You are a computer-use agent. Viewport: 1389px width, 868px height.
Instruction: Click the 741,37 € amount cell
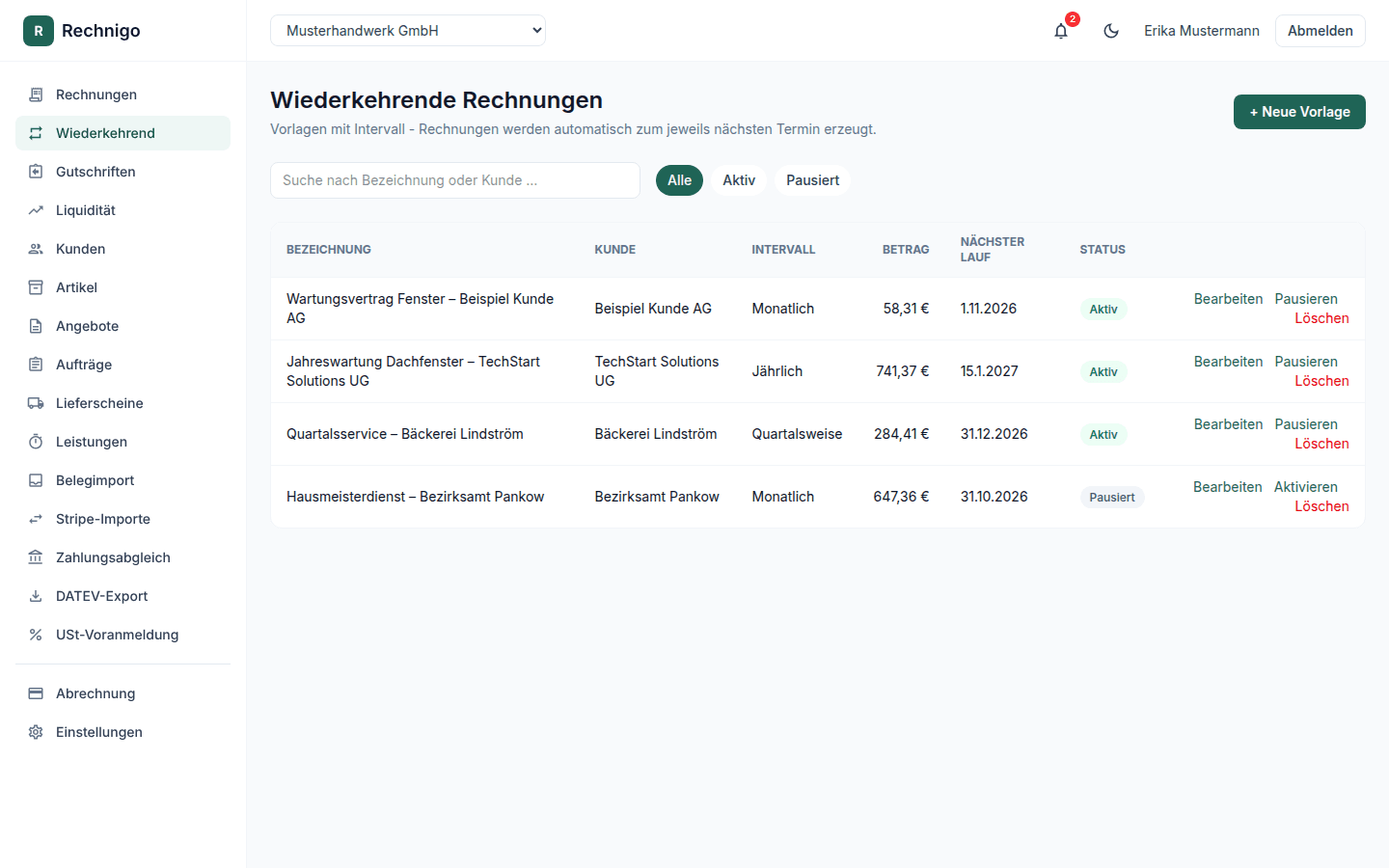tap(902, 371)
